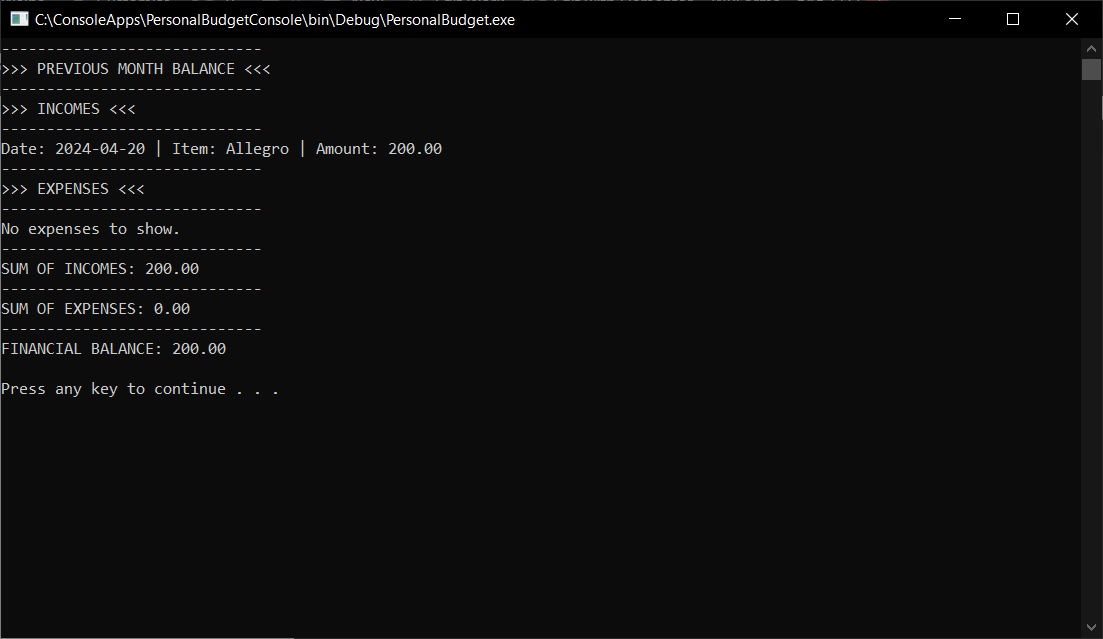The image size is (1103, 639).
Task: Click the INCOMES section heading
Action: [x=68, y=109]
